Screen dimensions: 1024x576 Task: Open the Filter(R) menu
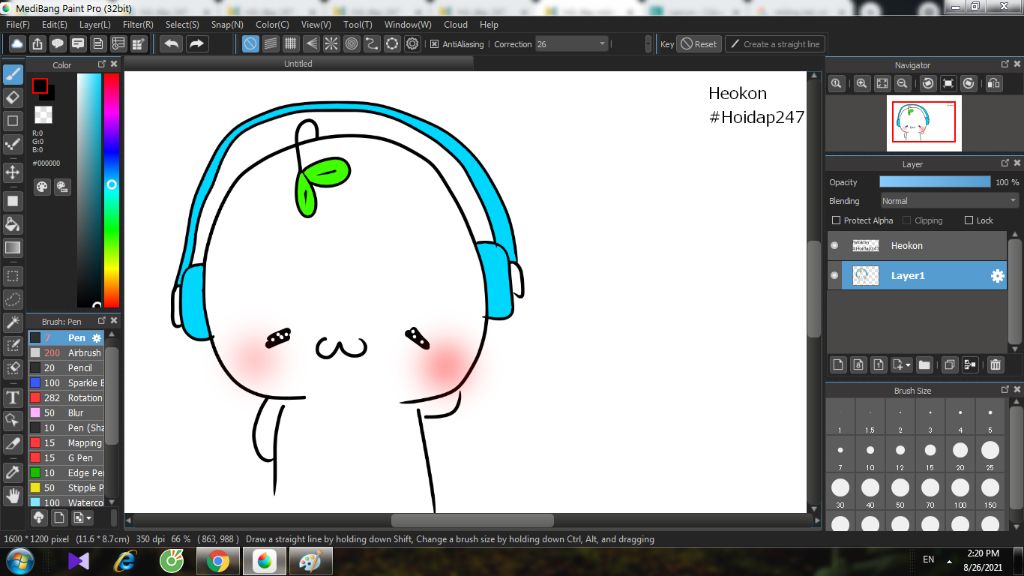[x=138, y=25]
